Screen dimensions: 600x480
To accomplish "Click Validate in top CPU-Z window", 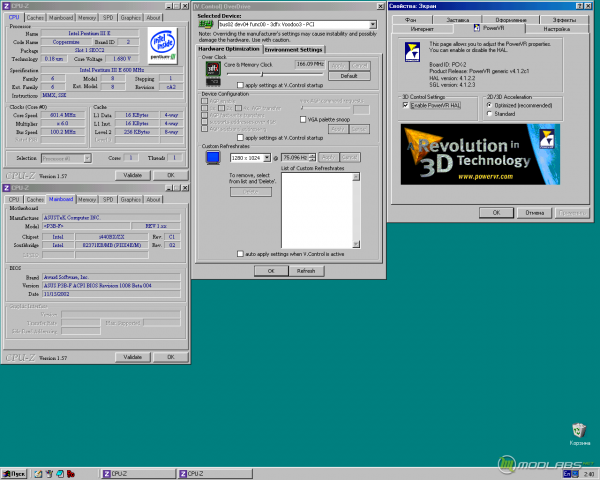I will (x=132, y=175).
